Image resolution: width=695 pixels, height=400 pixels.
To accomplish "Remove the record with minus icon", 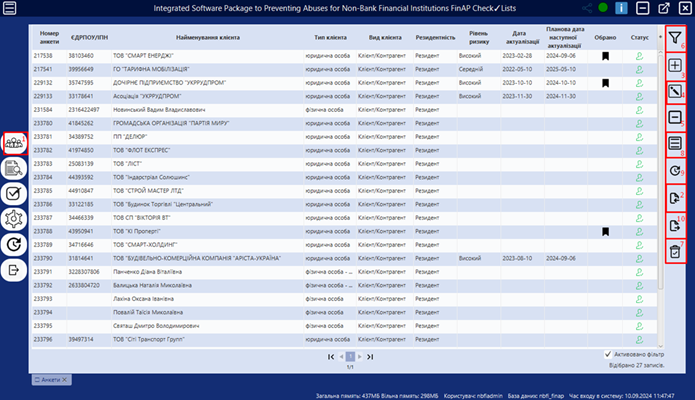I will tap(675, 118).
